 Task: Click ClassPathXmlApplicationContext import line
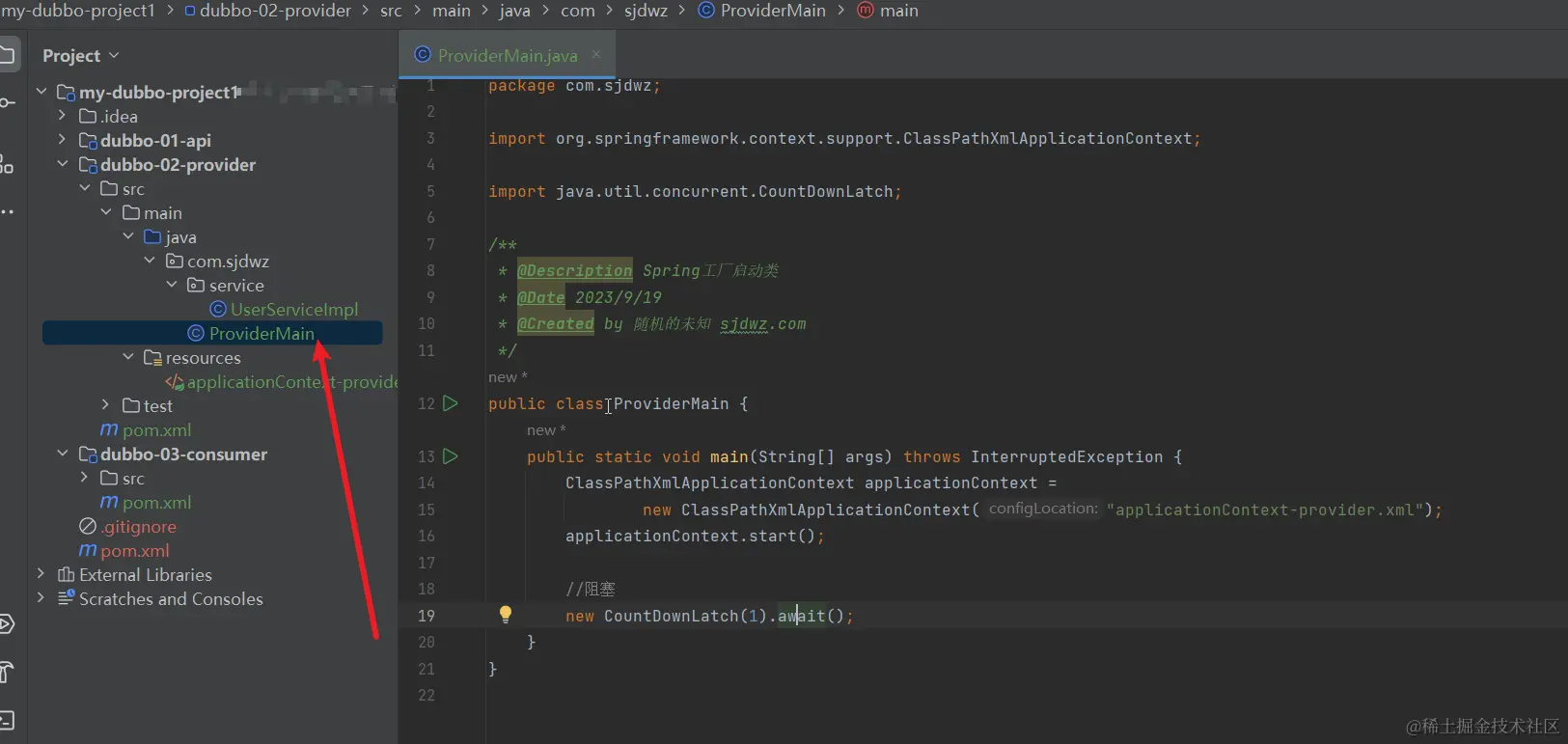tap(844, 138)
